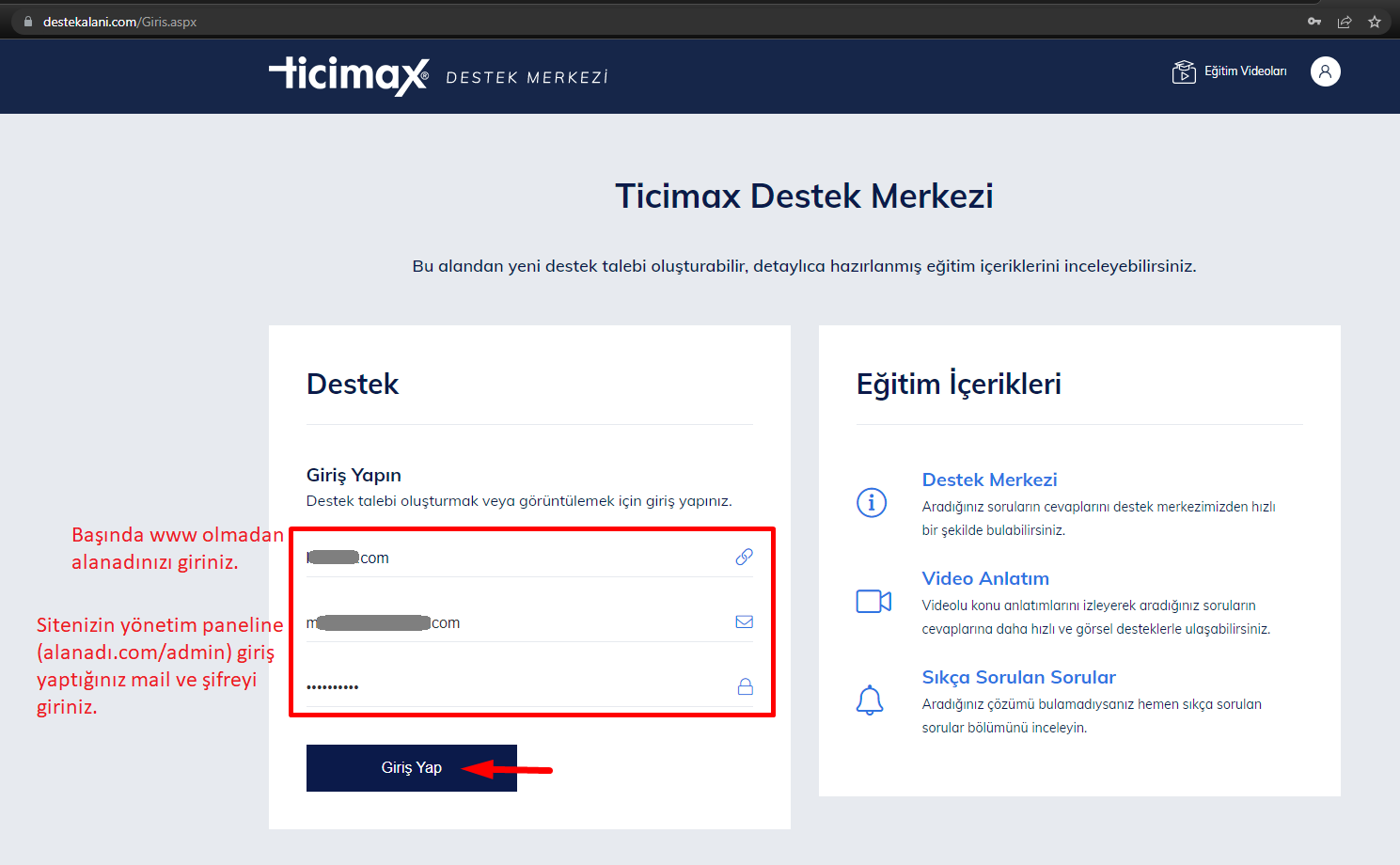Click the description under Destek Merkezi link
The width and height of the screenshot is (1400, 865).
pyautogui.click(x=1098, y=518)
